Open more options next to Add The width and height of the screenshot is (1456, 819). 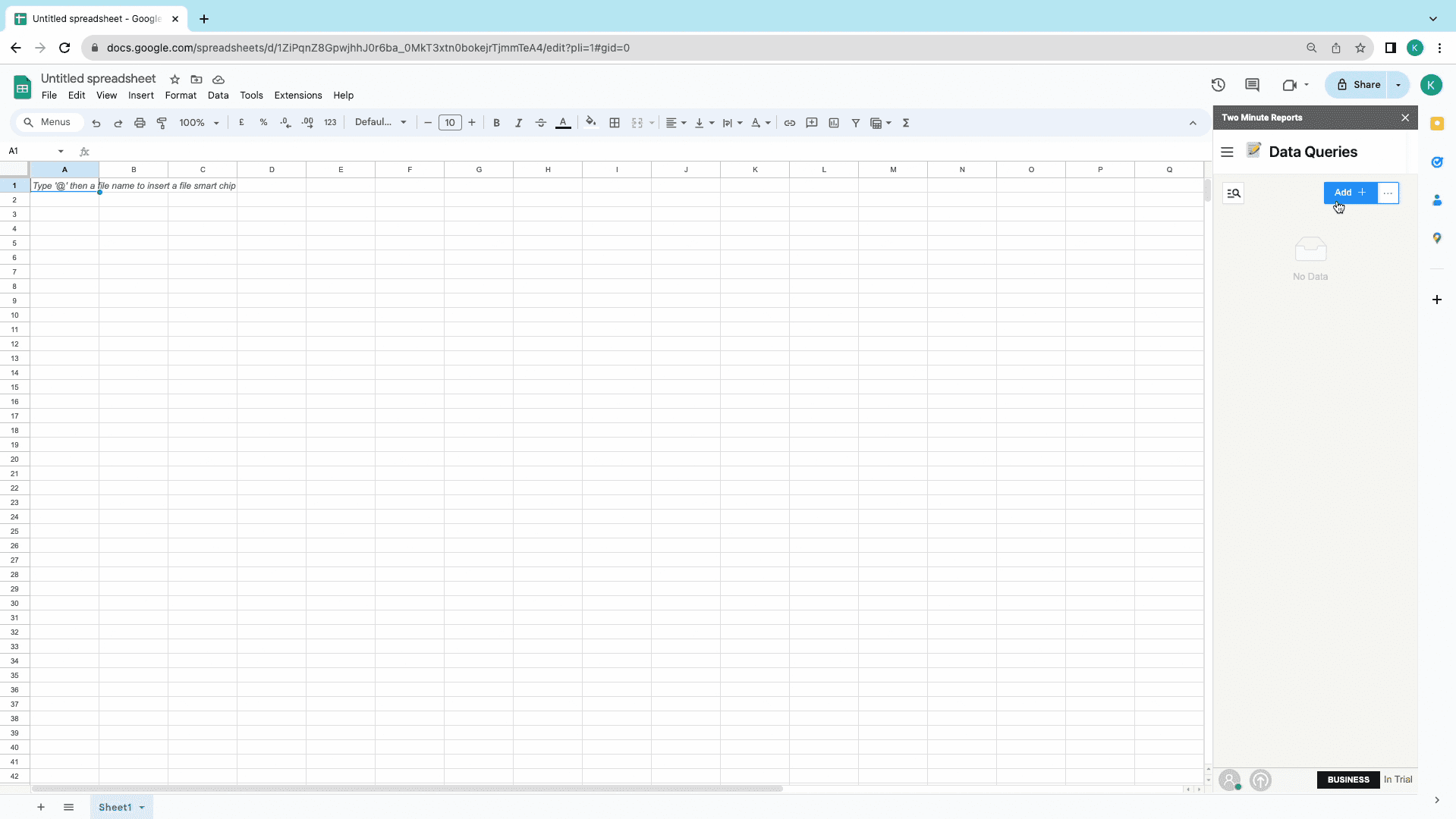pyautogui.click(x=1388, y=193)
